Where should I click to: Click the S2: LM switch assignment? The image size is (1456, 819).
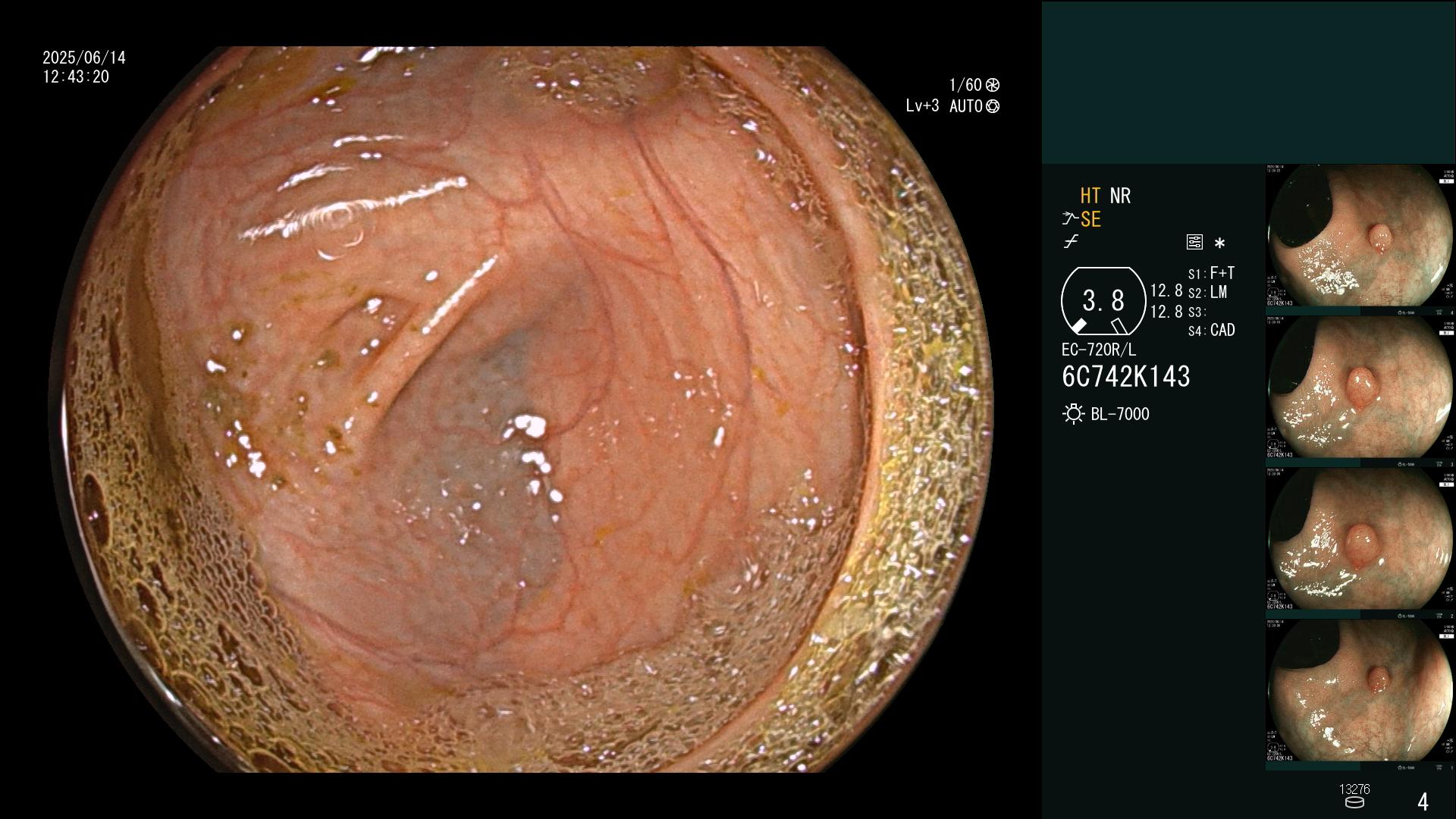click(x=1208, y=292)
